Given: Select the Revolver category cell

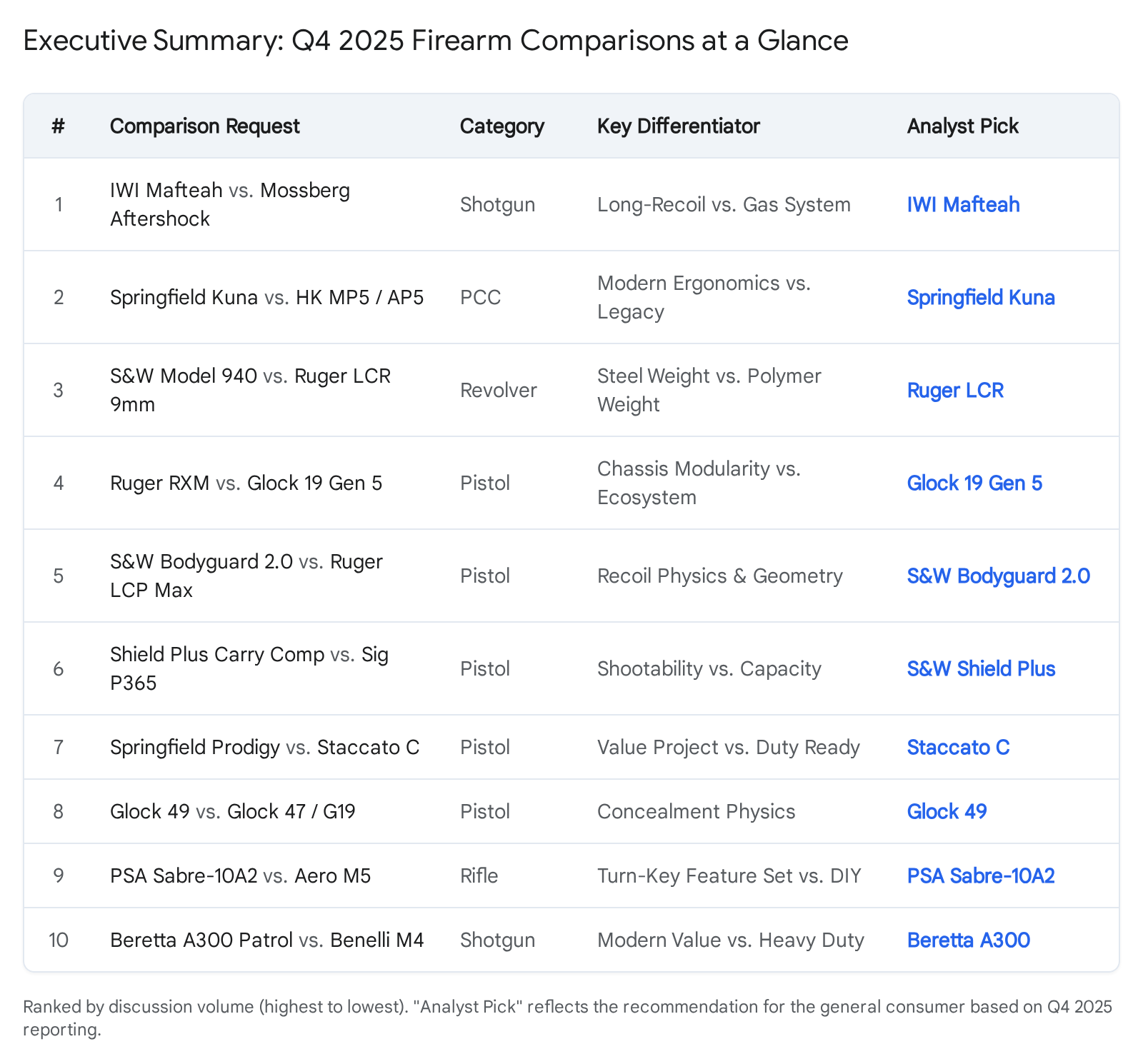Looking at the screenshot, I should point(498,391).
